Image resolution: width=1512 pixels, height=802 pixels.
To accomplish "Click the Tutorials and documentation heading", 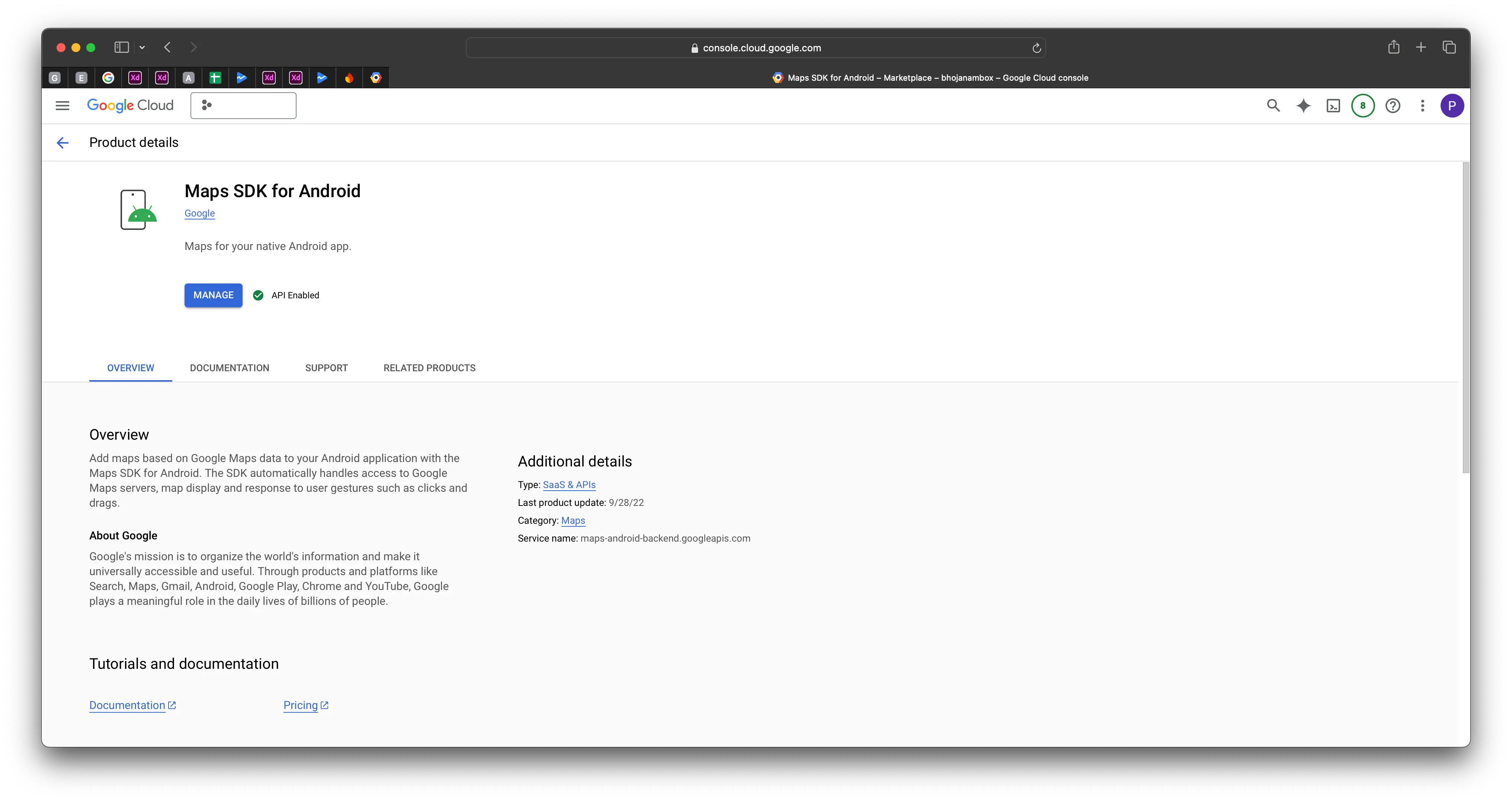I will point(184,664).
